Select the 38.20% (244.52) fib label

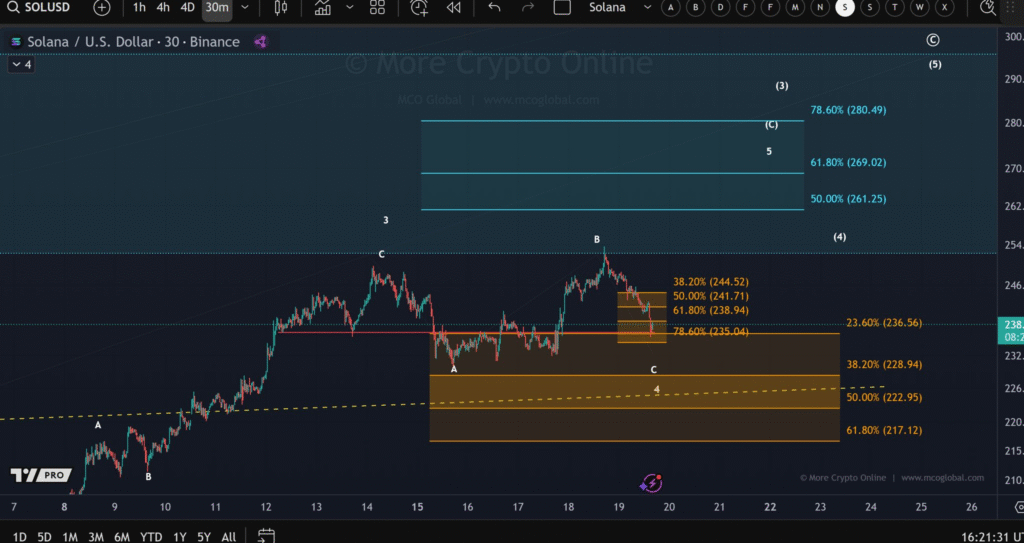711,282
